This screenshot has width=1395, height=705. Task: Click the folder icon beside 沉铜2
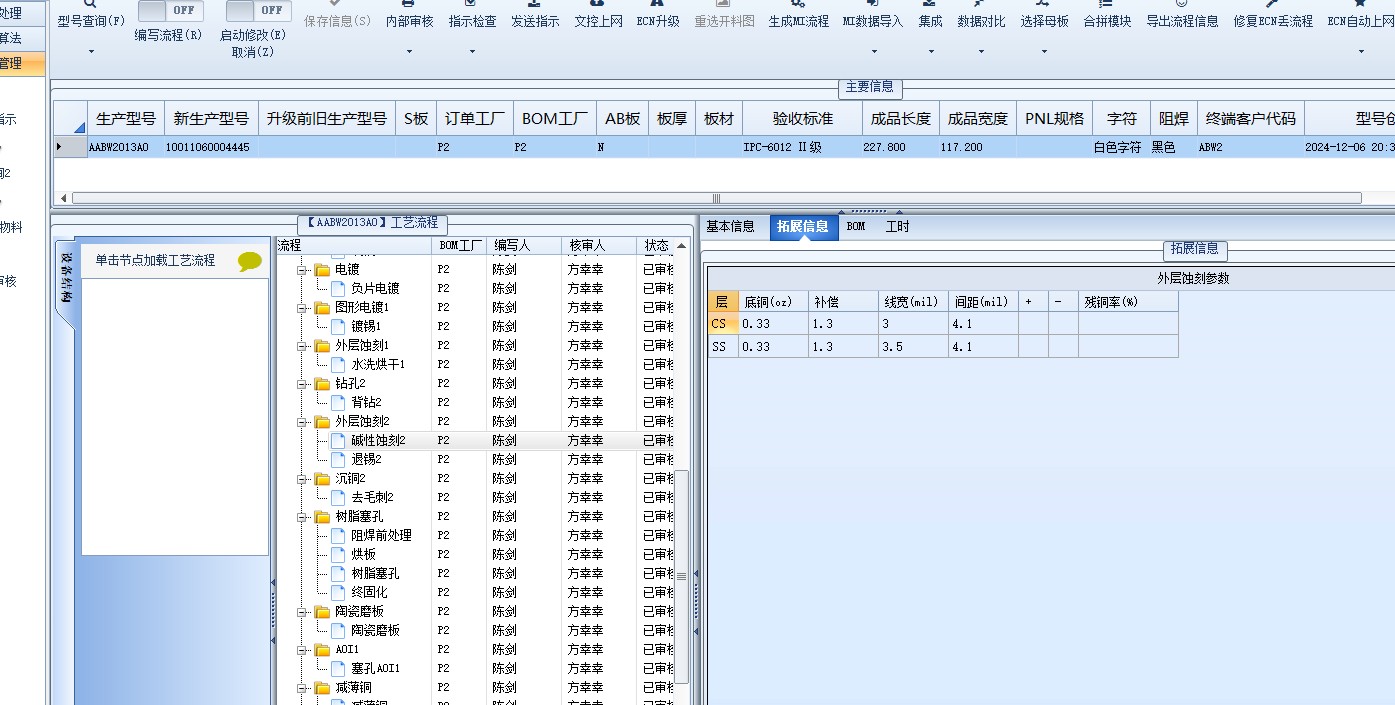coord(322,479)
